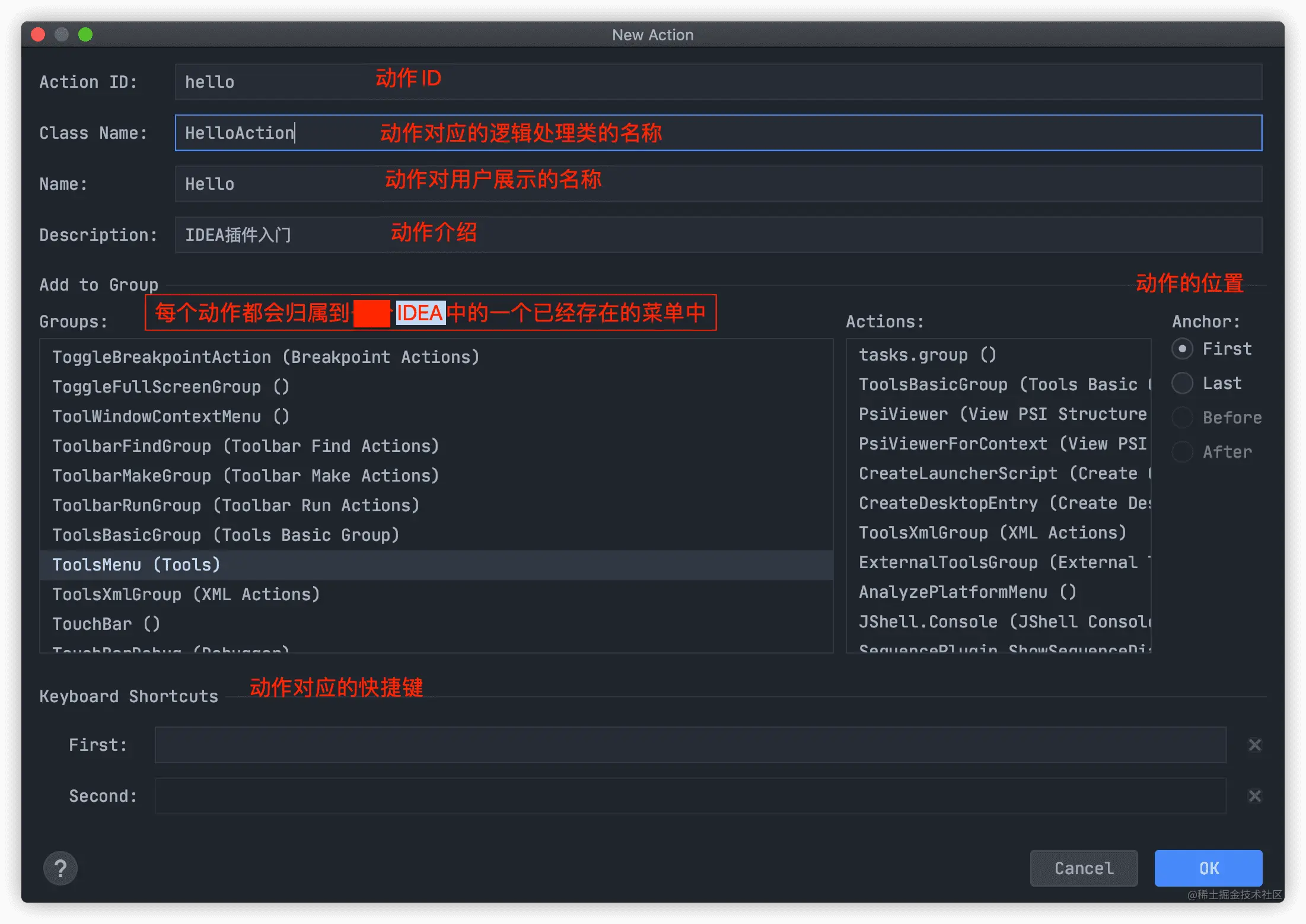Select PsiViewer (View PSI Structure) action
1306x924 pixels.
(999, 414)
